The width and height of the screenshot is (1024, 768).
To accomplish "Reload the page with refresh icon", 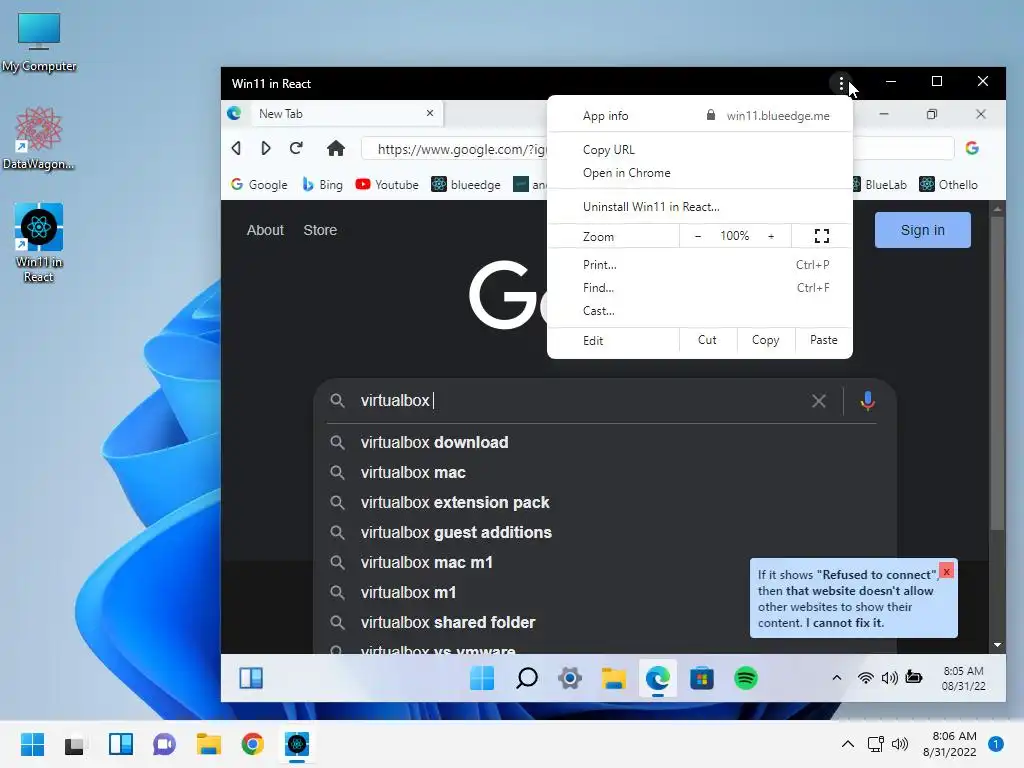I will 296,148.
